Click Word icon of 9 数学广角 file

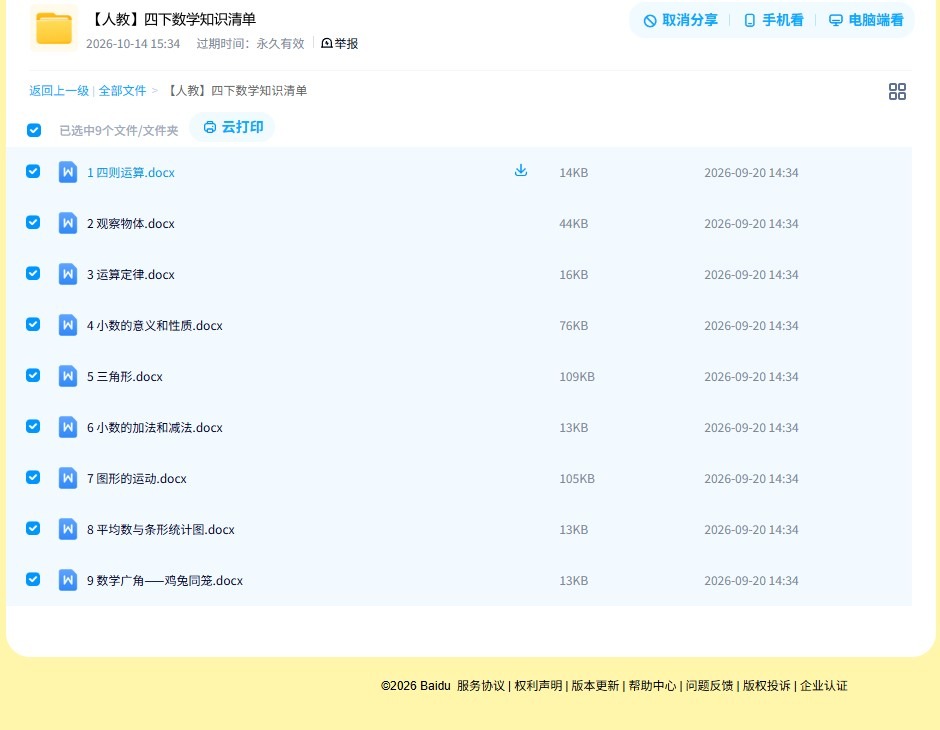click(x=68, y=580)
